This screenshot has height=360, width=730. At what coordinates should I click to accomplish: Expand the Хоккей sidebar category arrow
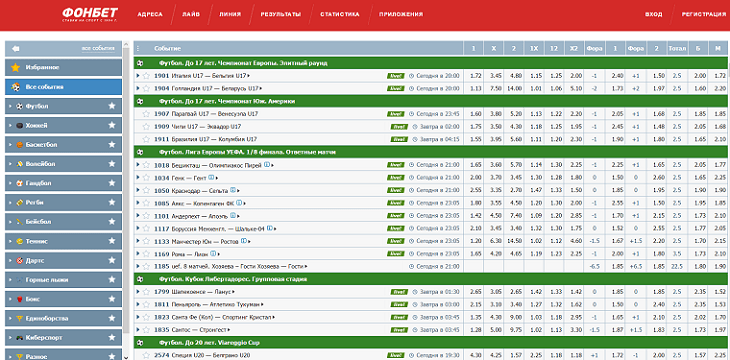10,126
